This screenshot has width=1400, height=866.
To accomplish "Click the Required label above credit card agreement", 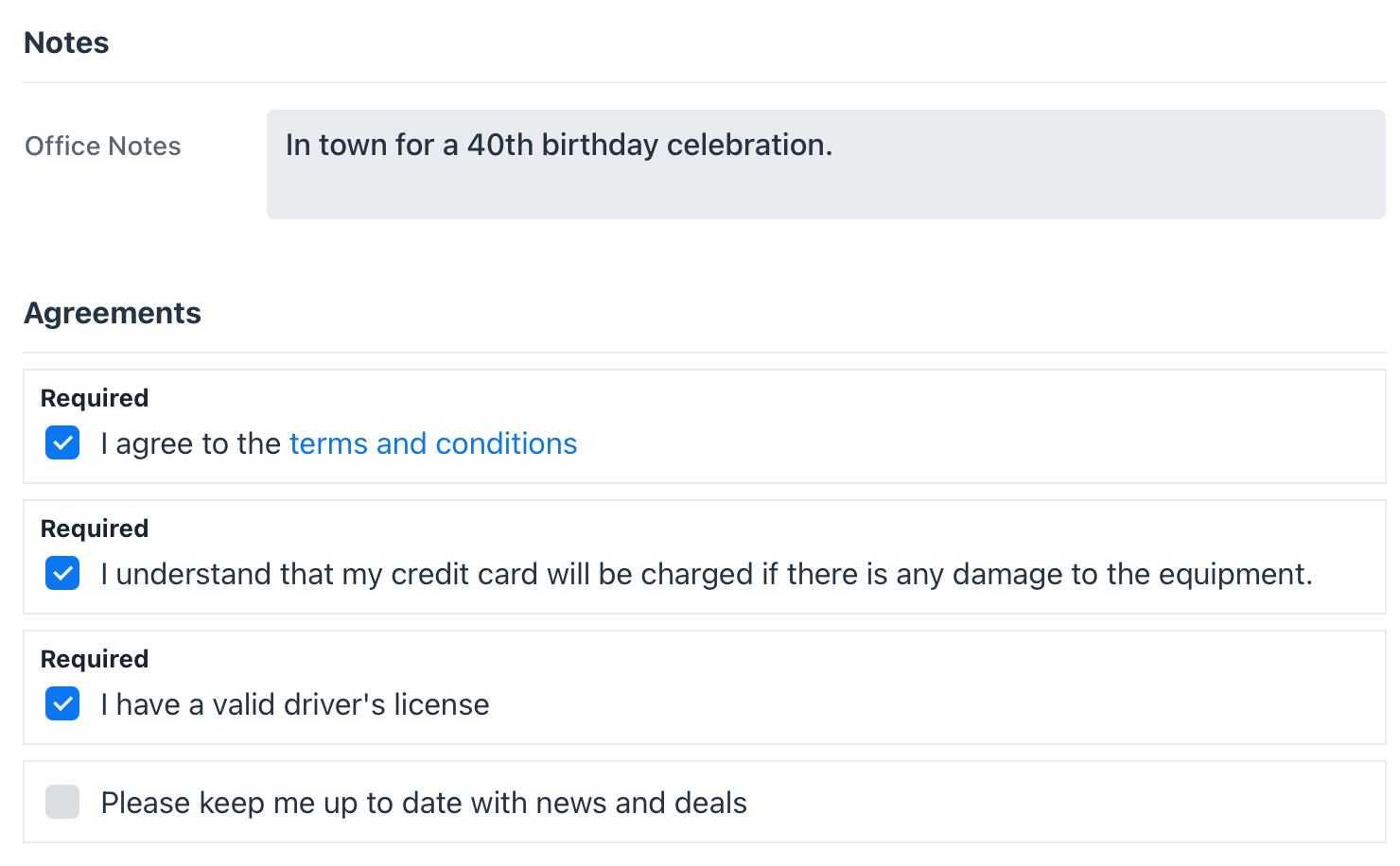I will click(x=95, y=528).
